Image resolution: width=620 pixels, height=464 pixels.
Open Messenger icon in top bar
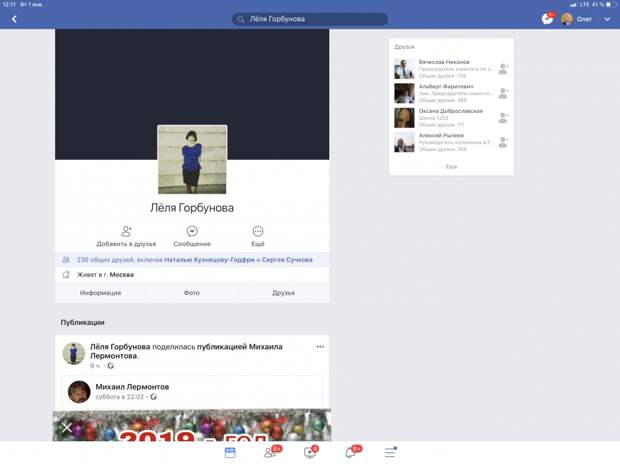point(548,19)
